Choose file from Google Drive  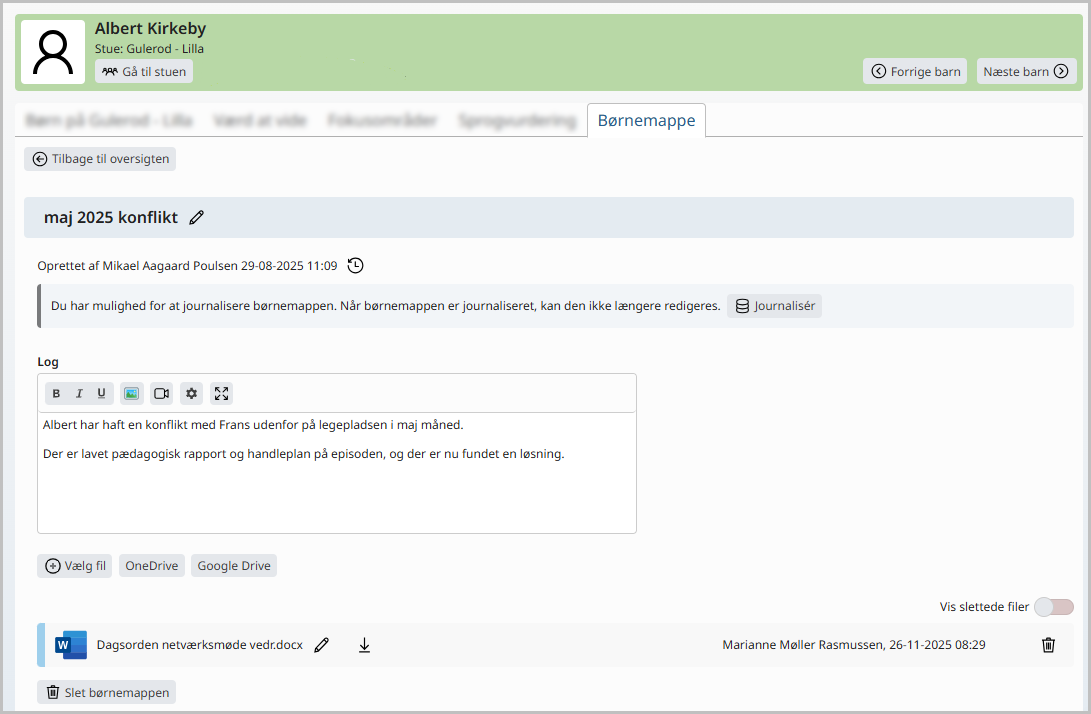(234, 566)
